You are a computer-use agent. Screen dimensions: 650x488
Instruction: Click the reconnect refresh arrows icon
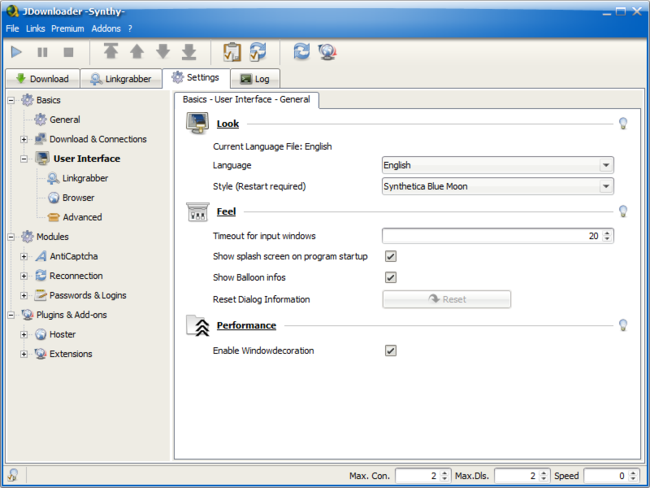coord(301,52)
